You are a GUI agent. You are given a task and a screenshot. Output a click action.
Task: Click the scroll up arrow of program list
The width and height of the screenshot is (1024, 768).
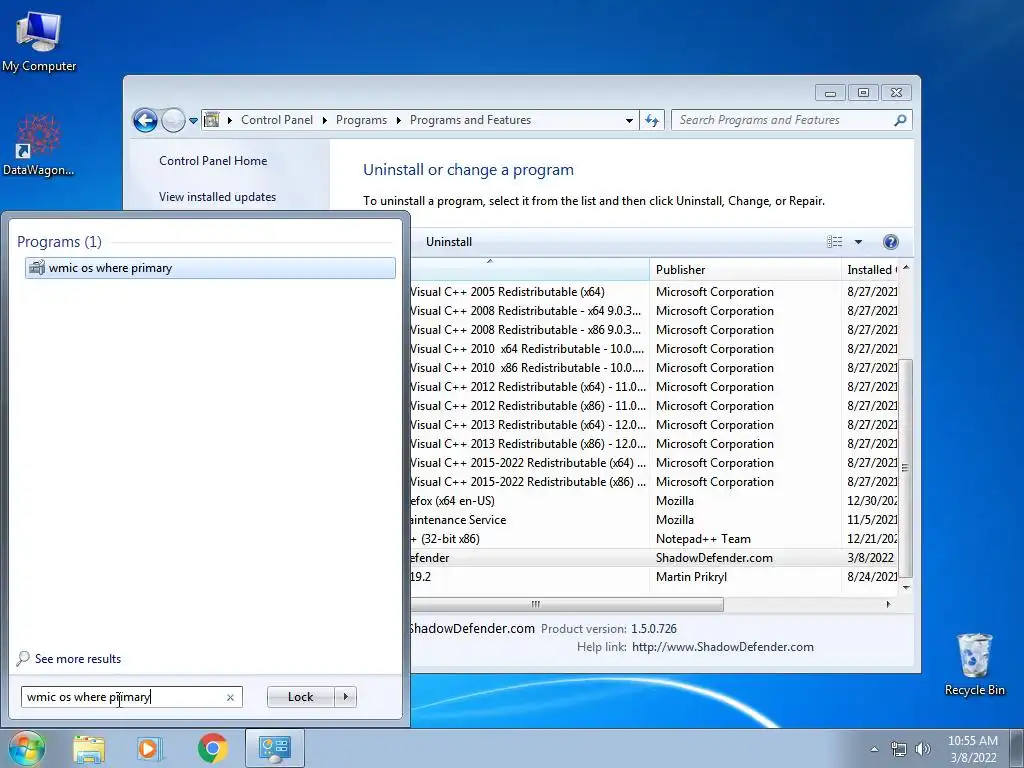[905, 268]
